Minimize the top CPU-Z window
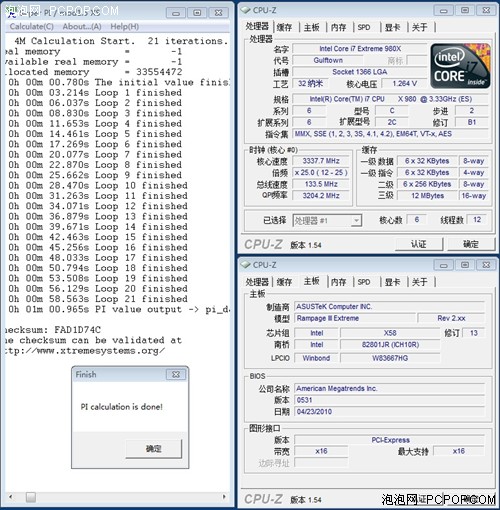 (x=443, y=10)
